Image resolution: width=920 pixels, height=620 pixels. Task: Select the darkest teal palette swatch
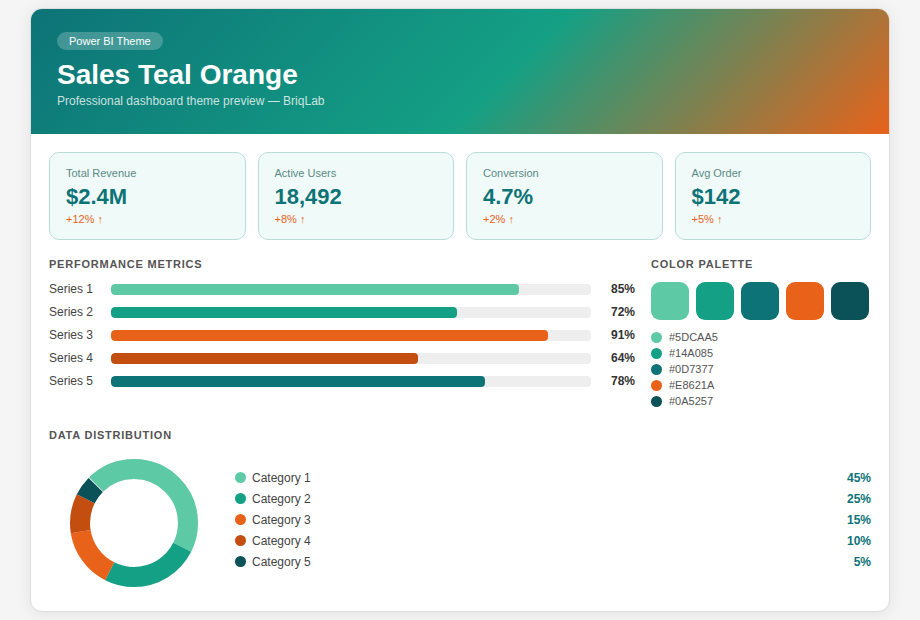850,301
